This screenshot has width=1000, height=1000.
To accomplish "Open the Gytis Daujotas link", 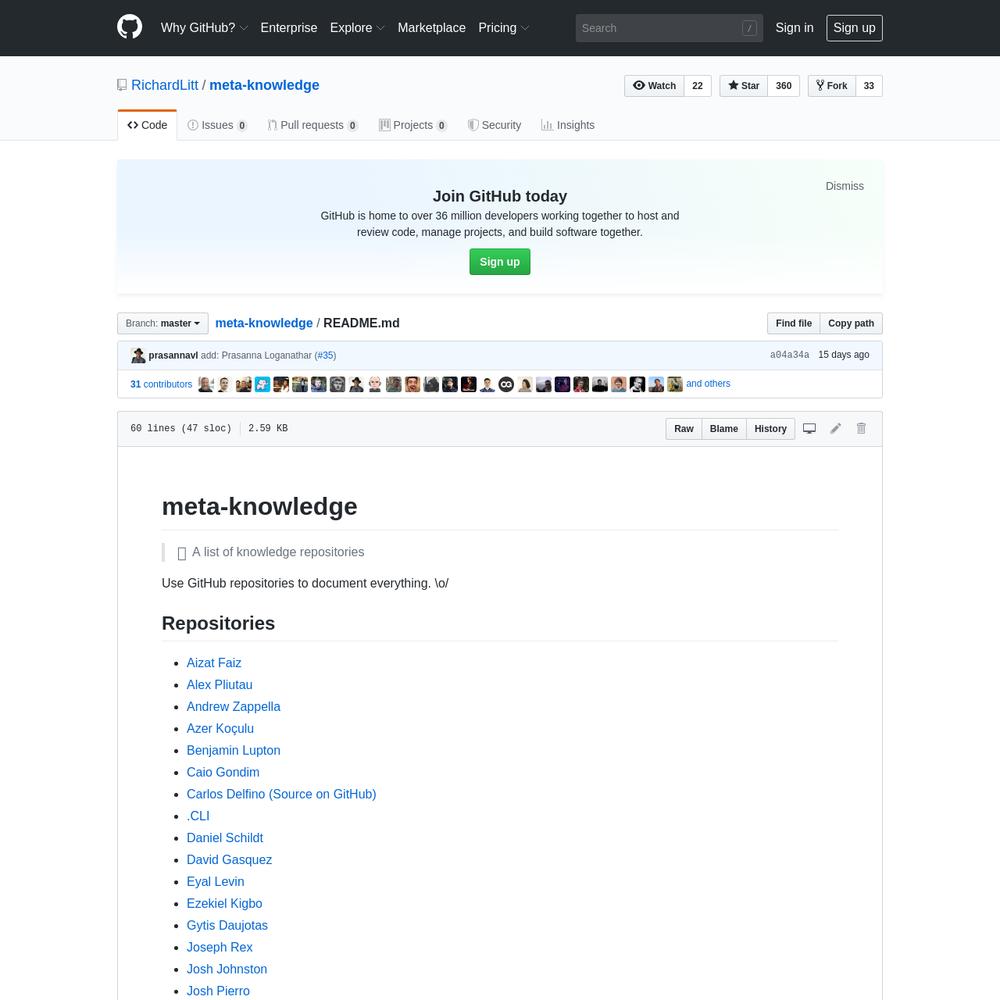I will click(227, 925).
